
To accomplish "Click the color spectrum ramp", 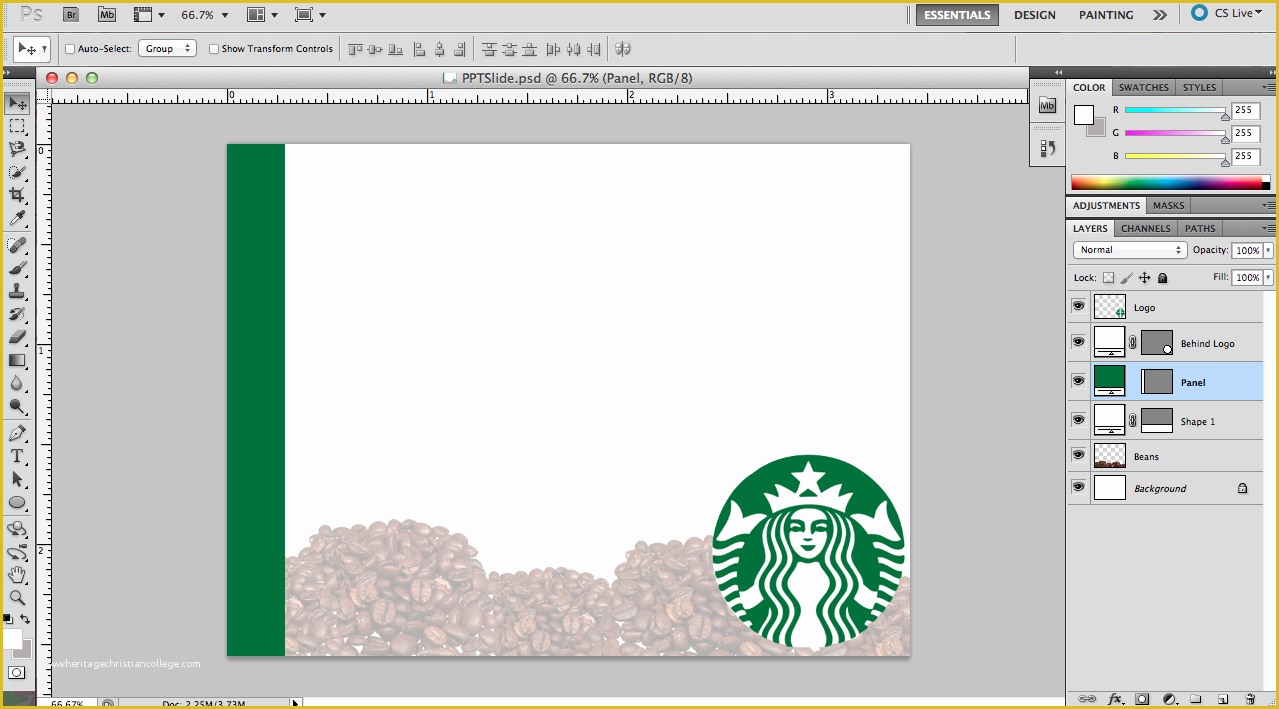I will pos(1166,183).
